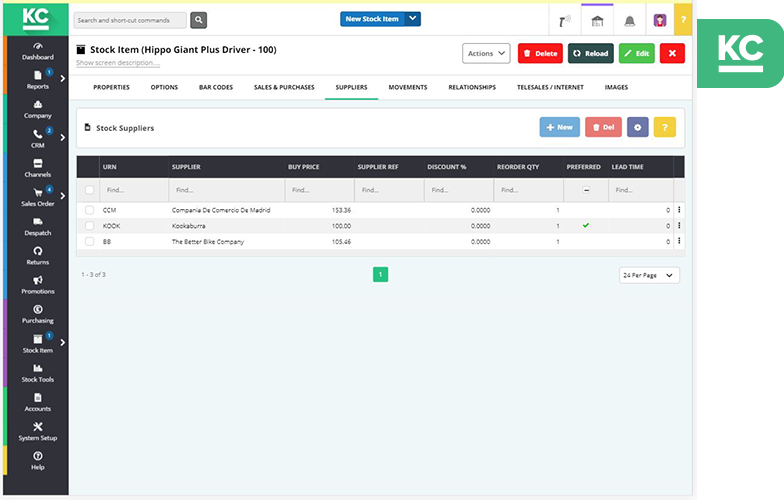The height and width of the screenshot is (500, 784).
Task: Switch to the Bar Codes tab
Action: pyautogui.click(x=216, y=88)
